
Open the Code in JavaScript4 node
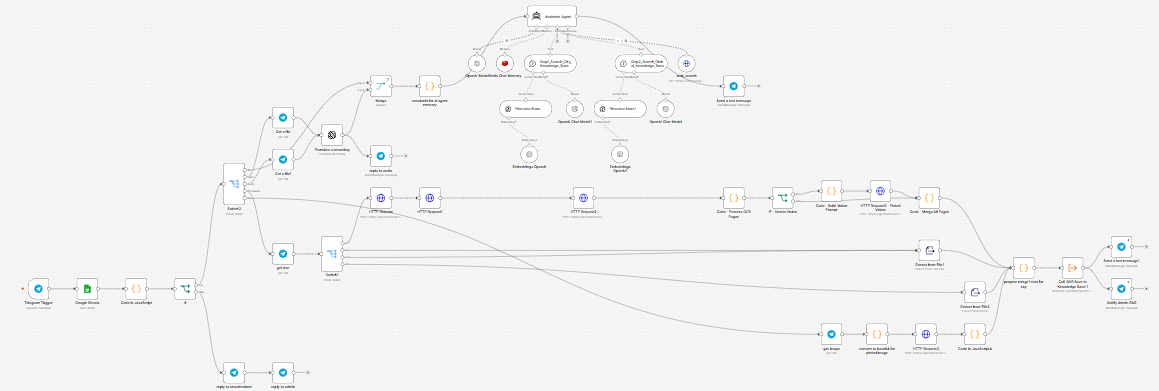(x=975, y=334)
